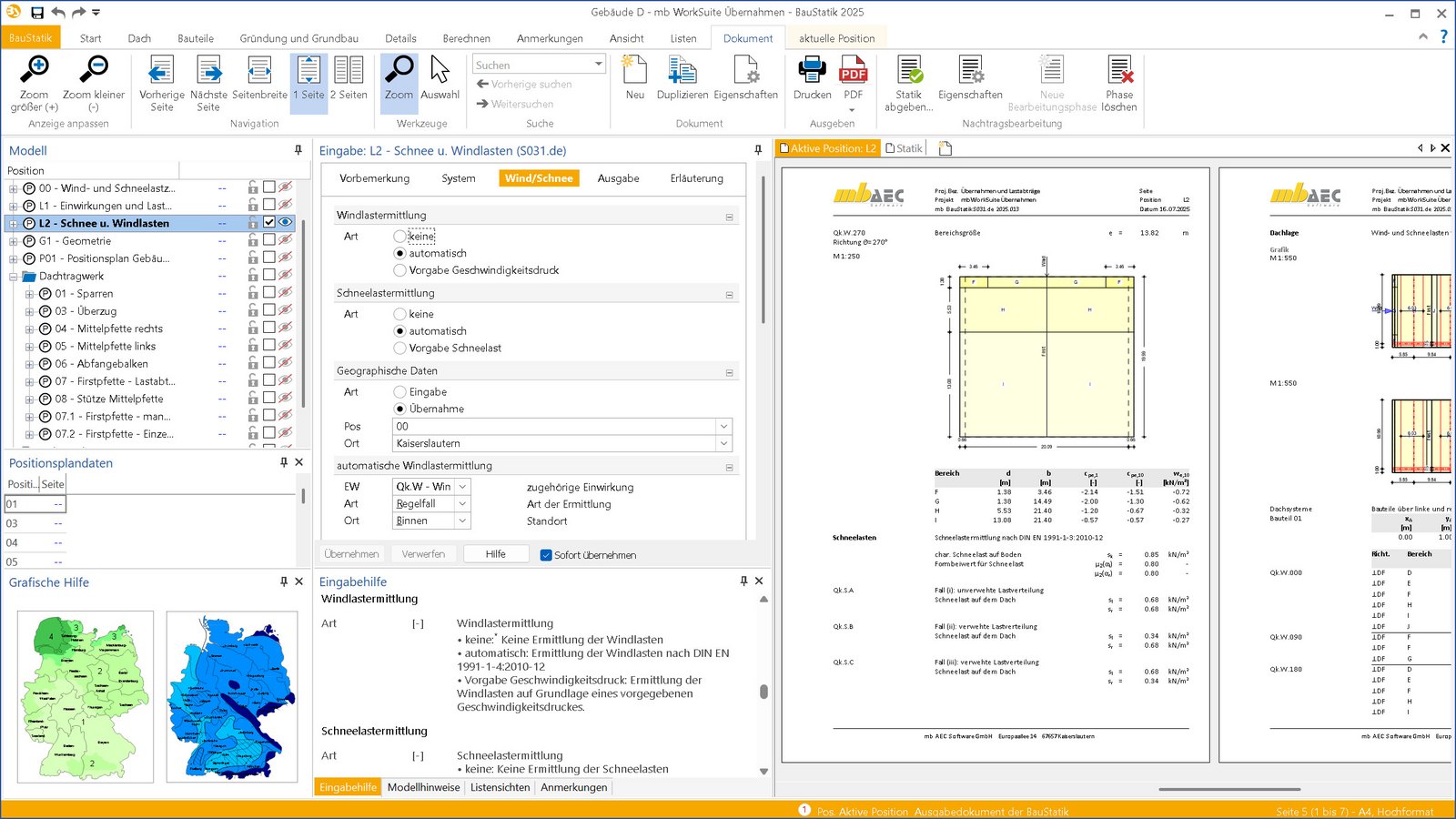
Task: Export with the PDF icon
Action: pos(853,71)
